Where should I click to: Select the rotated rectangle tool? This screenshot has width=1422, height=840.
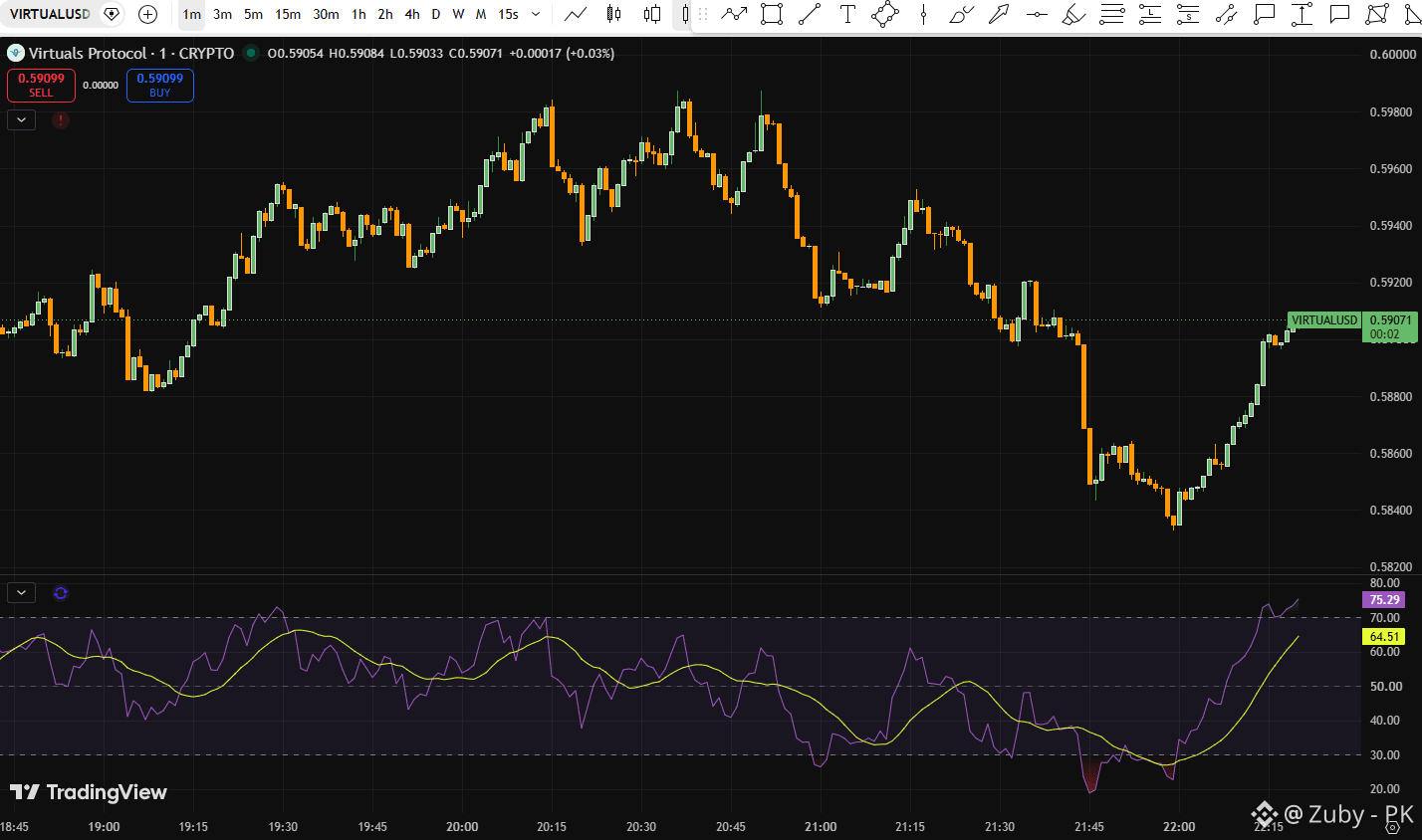[x=885, y=14]
